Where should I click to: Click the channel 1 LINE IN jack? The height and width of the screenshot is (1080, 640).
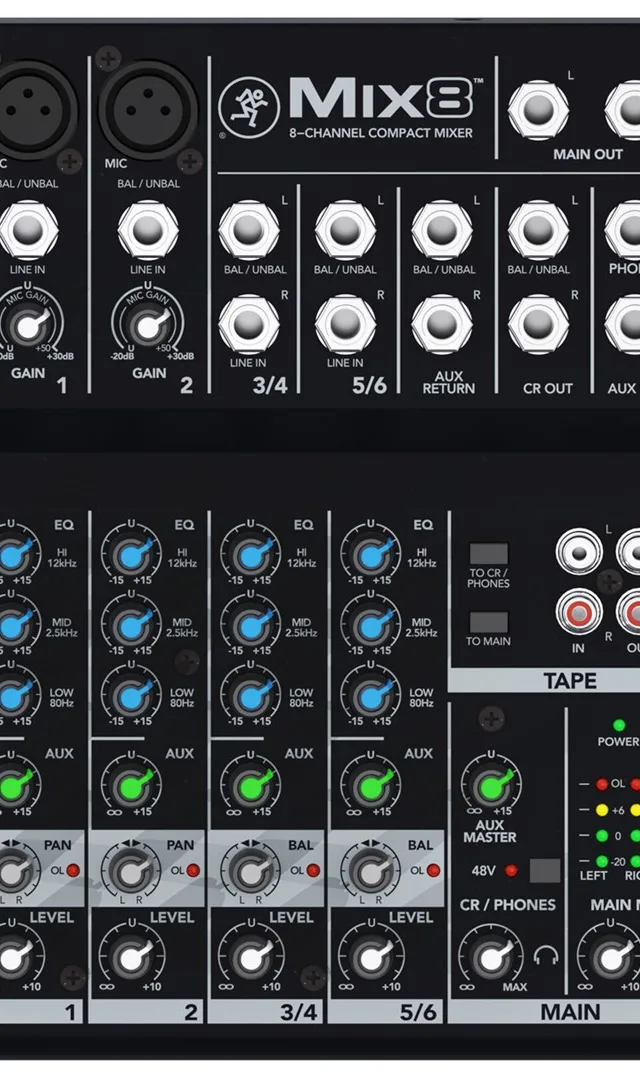28,229
